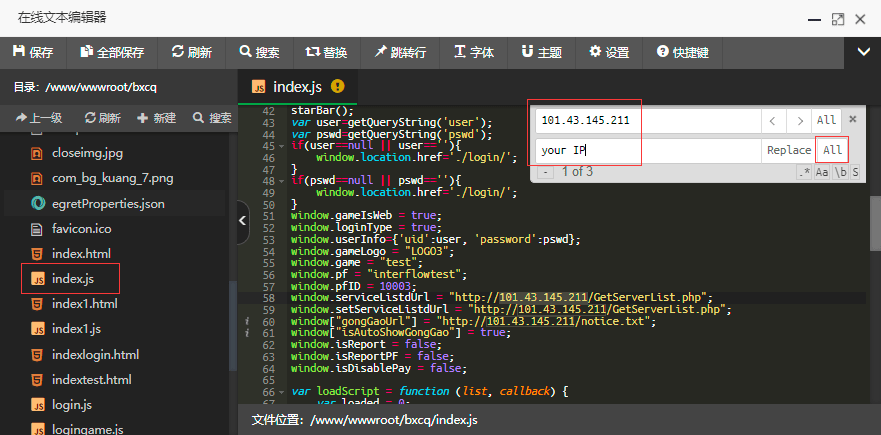881x435 pixels.
Task: Click 刷新 (Refresh) in the top toolbar
Action: [191, 52]
